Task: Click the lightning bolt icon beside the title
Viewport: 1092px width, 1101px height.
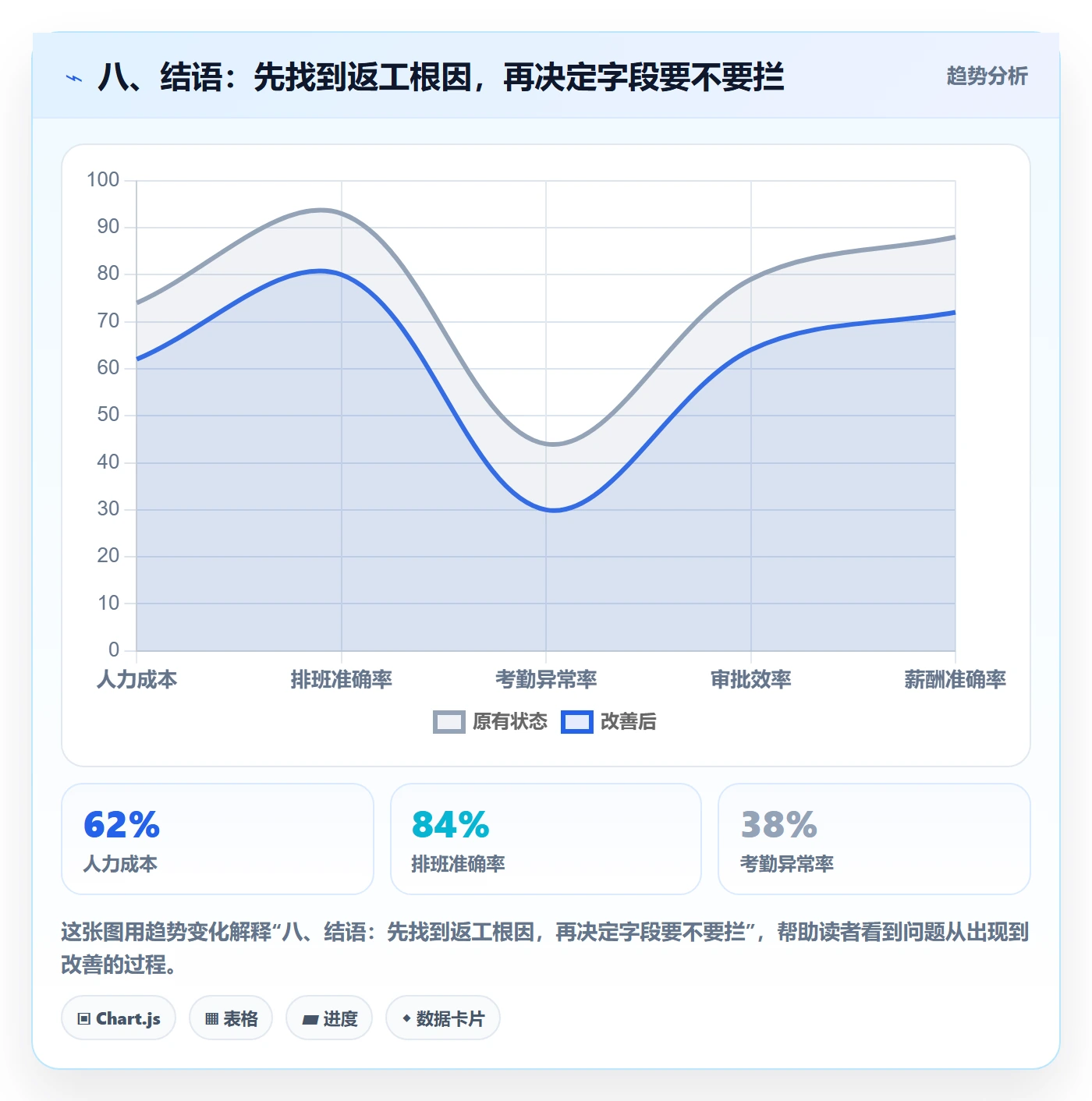Action: coord(74,78)
